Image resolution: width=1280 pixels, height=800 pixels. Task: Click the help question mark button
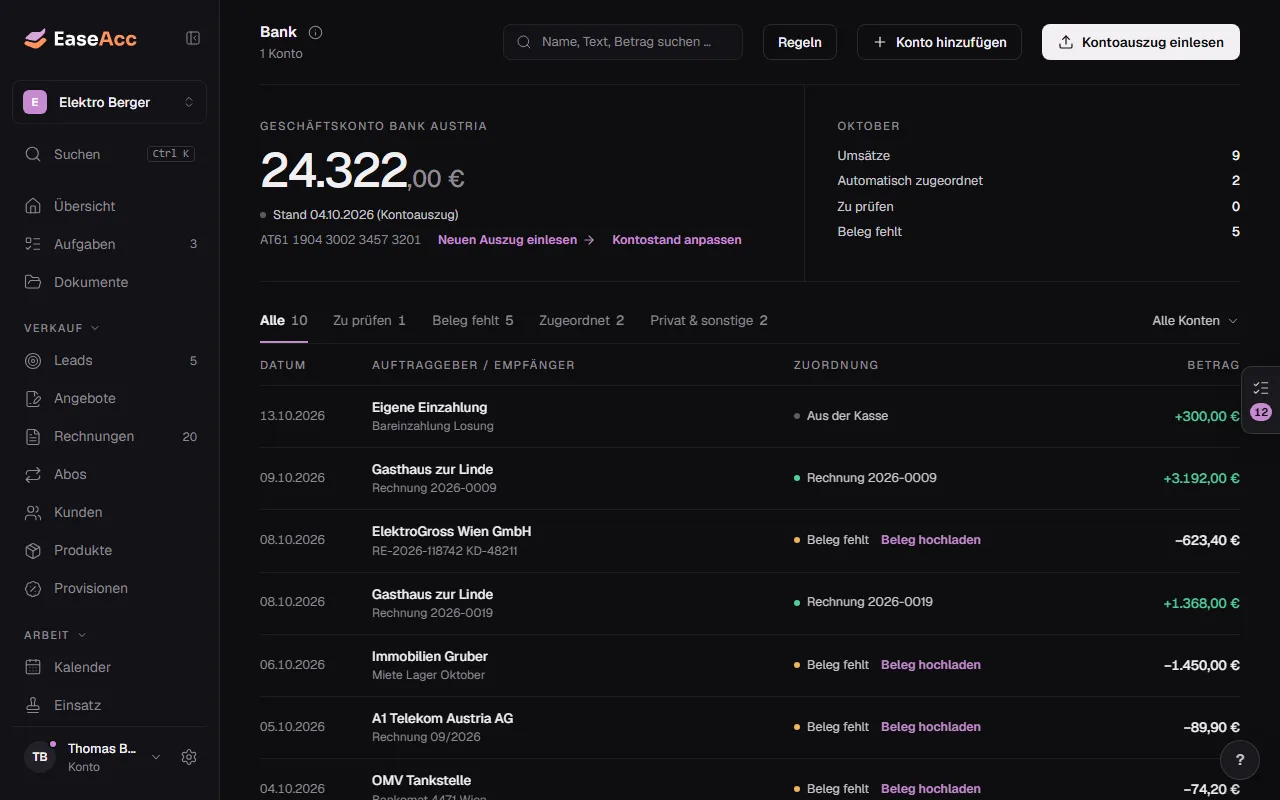(x=1240, y=760)
